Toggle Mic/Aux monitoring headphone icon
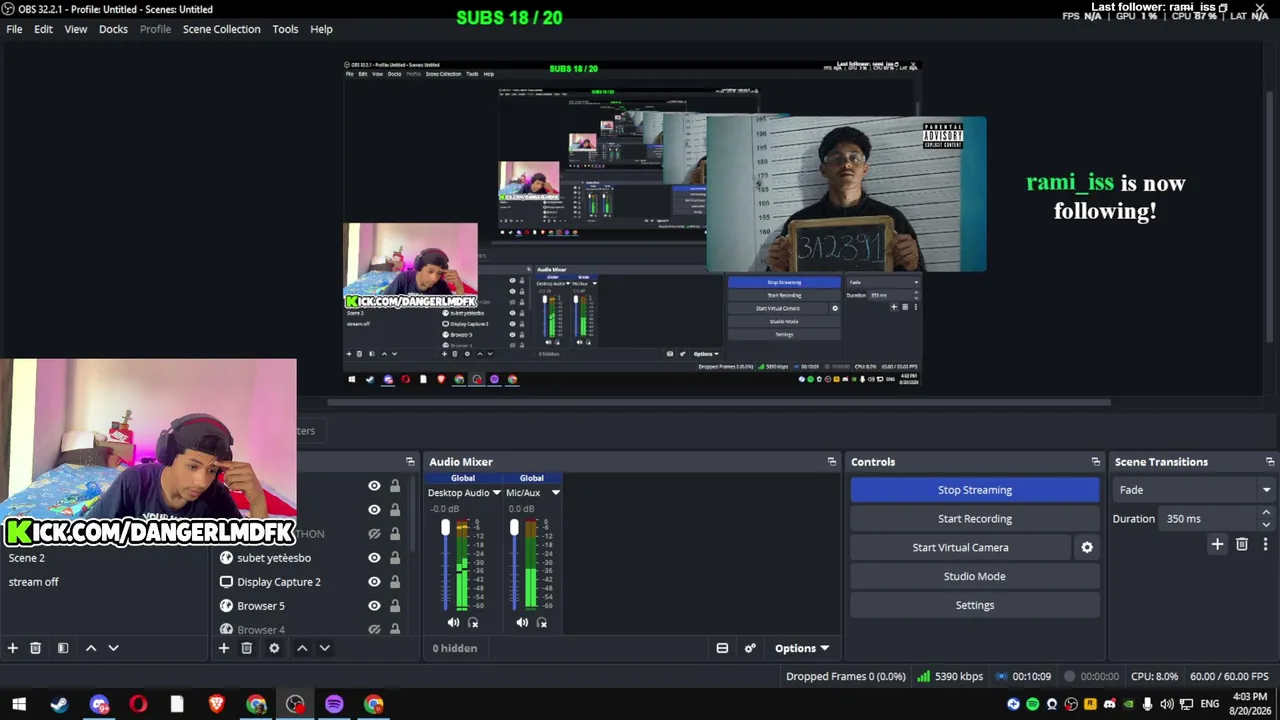Screen dimensions: 1280x720 coord(542,622)
